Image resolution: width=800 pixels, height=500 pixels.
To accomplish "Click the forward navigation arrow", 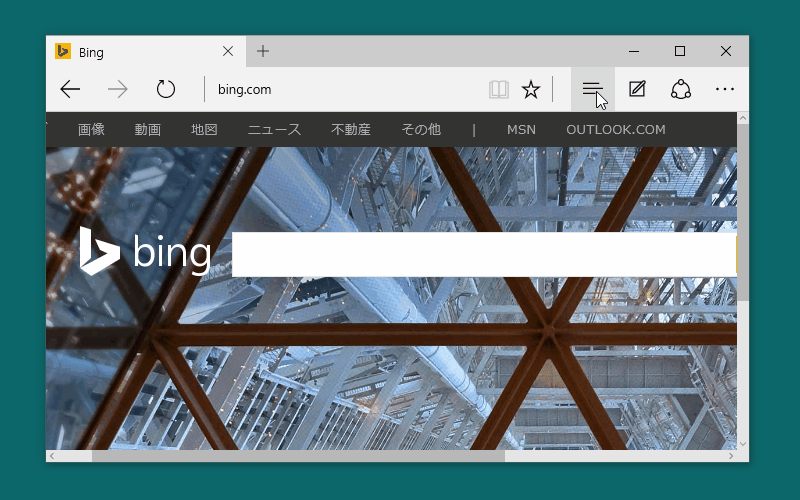I will pos(117,89).
